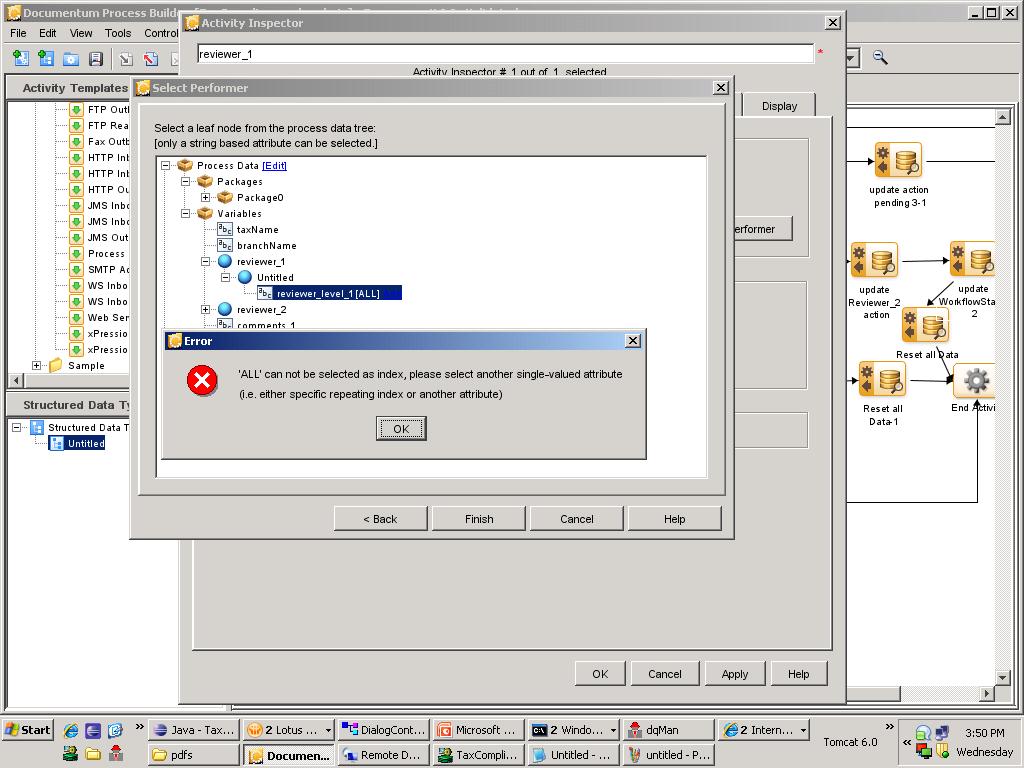Expand the Package0 node
Image resolution: width=1024 pixels, height=768 pixels.
(x=205, y=197)
